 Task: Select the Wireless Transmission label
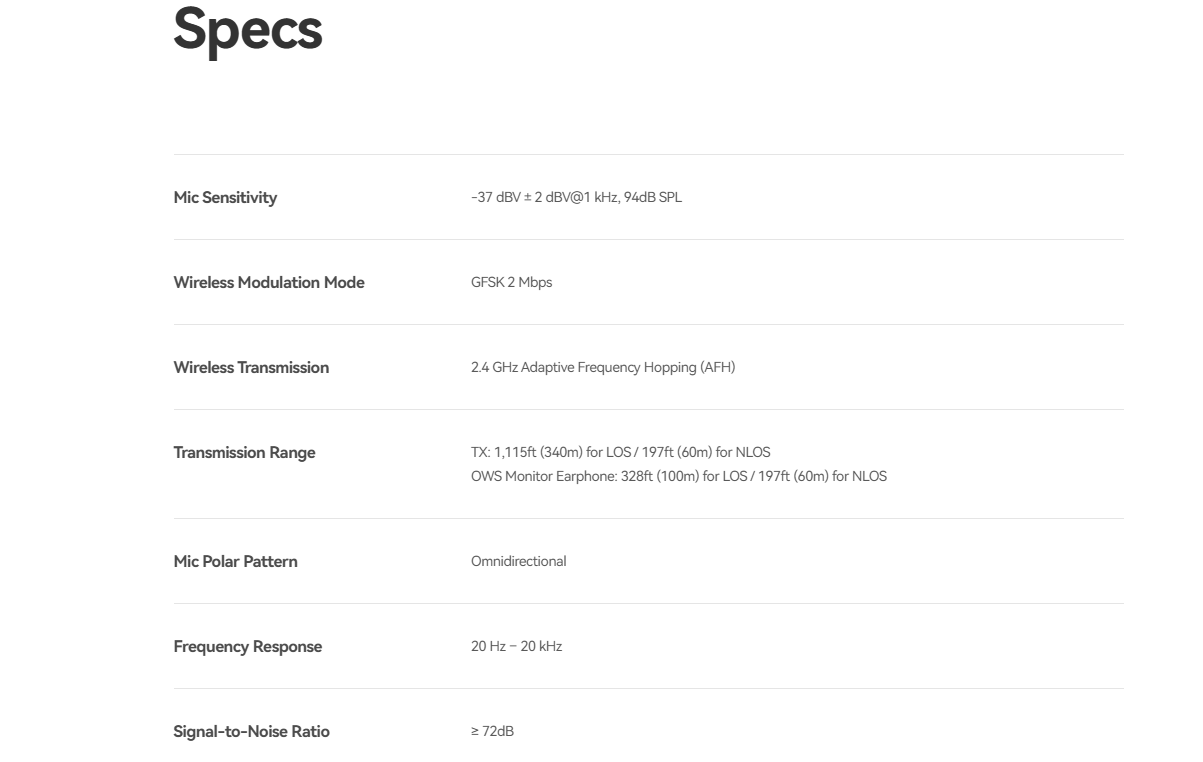(x=251, y=368)
